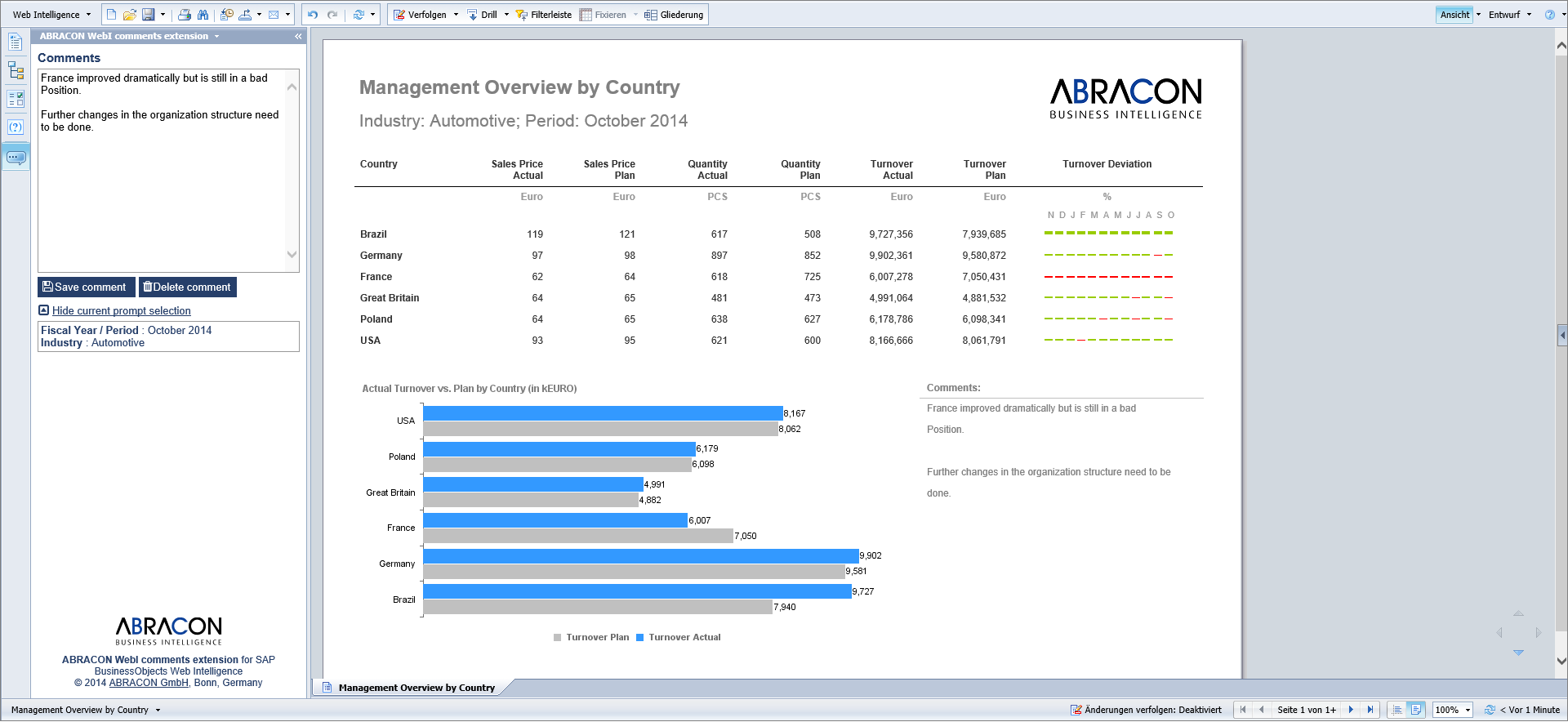Switch to quick display mode icon
1568x722 pixels.
coord(1397,710)
